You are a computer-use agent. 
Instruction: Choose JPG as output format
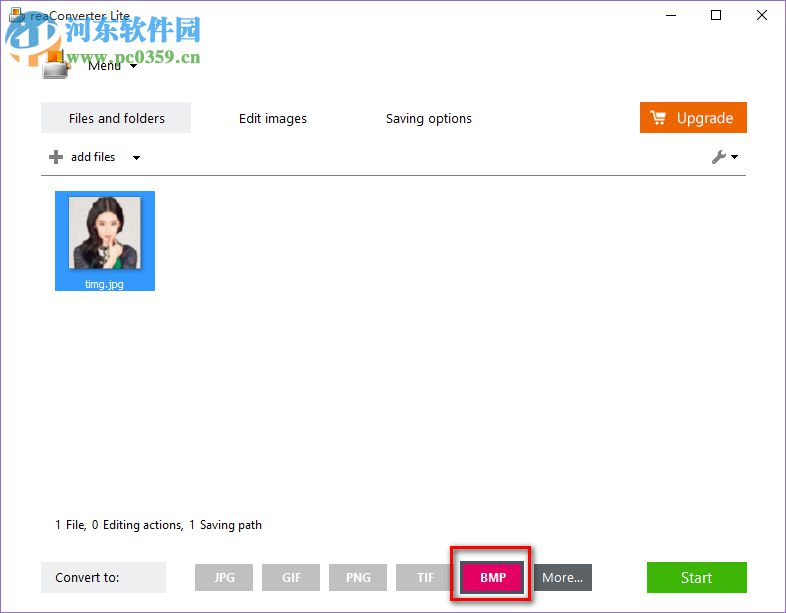(x=224, y=577)
